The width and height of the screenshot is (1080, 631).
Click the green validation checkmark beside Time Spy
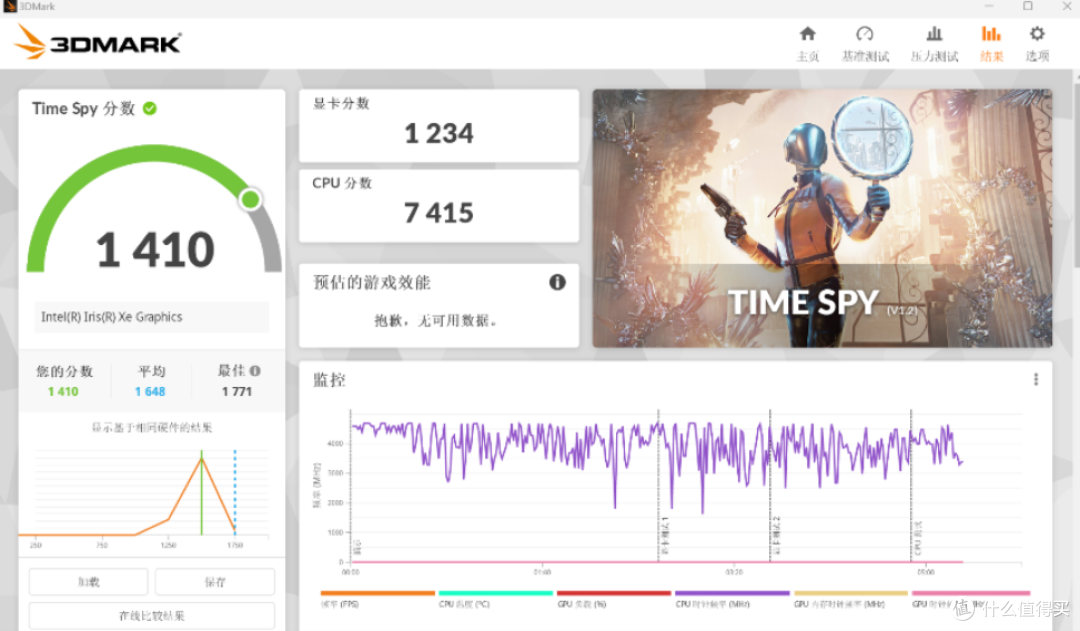(150, 108)
